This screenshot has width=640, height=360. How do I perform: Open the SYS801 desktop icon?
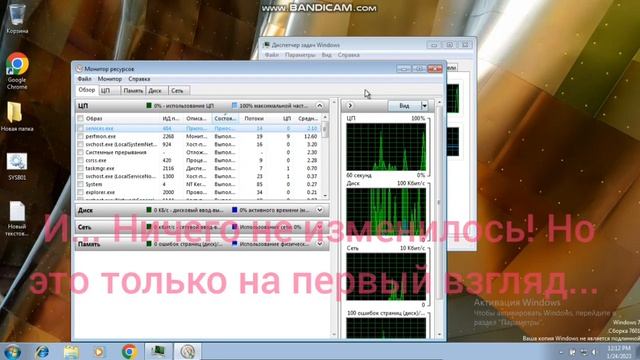point(17,167)
